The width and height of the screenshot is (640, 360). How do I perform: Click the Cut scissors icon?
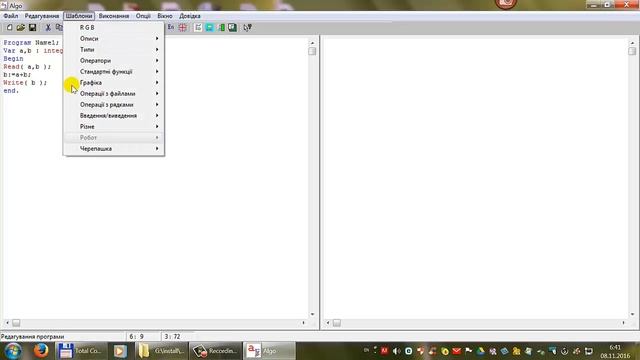pyautogui.click(x=48, y=27)
